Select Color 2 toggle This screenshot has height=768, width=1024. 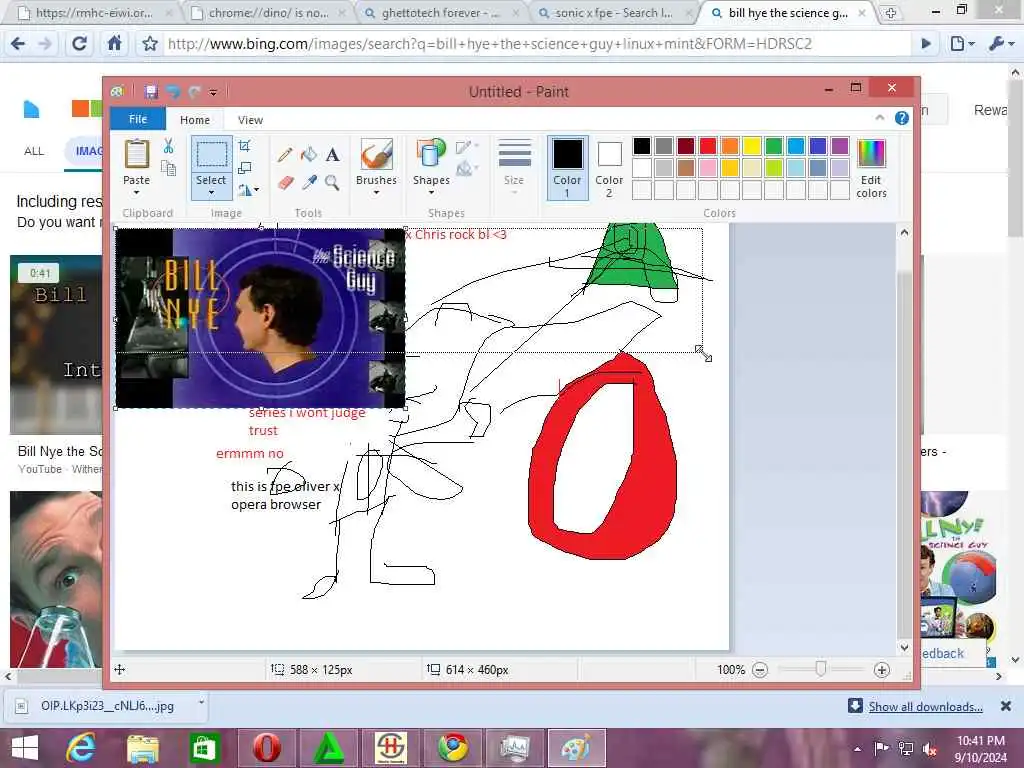click(x=609, y=168)
